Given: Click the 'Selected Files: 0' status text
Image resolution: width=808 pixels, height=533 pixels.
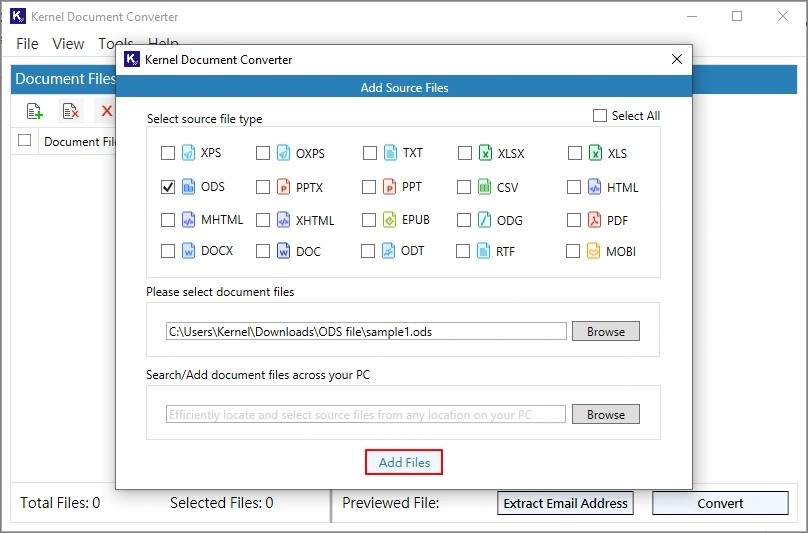Looking at the screenshot, I should [x=222, y=503].
